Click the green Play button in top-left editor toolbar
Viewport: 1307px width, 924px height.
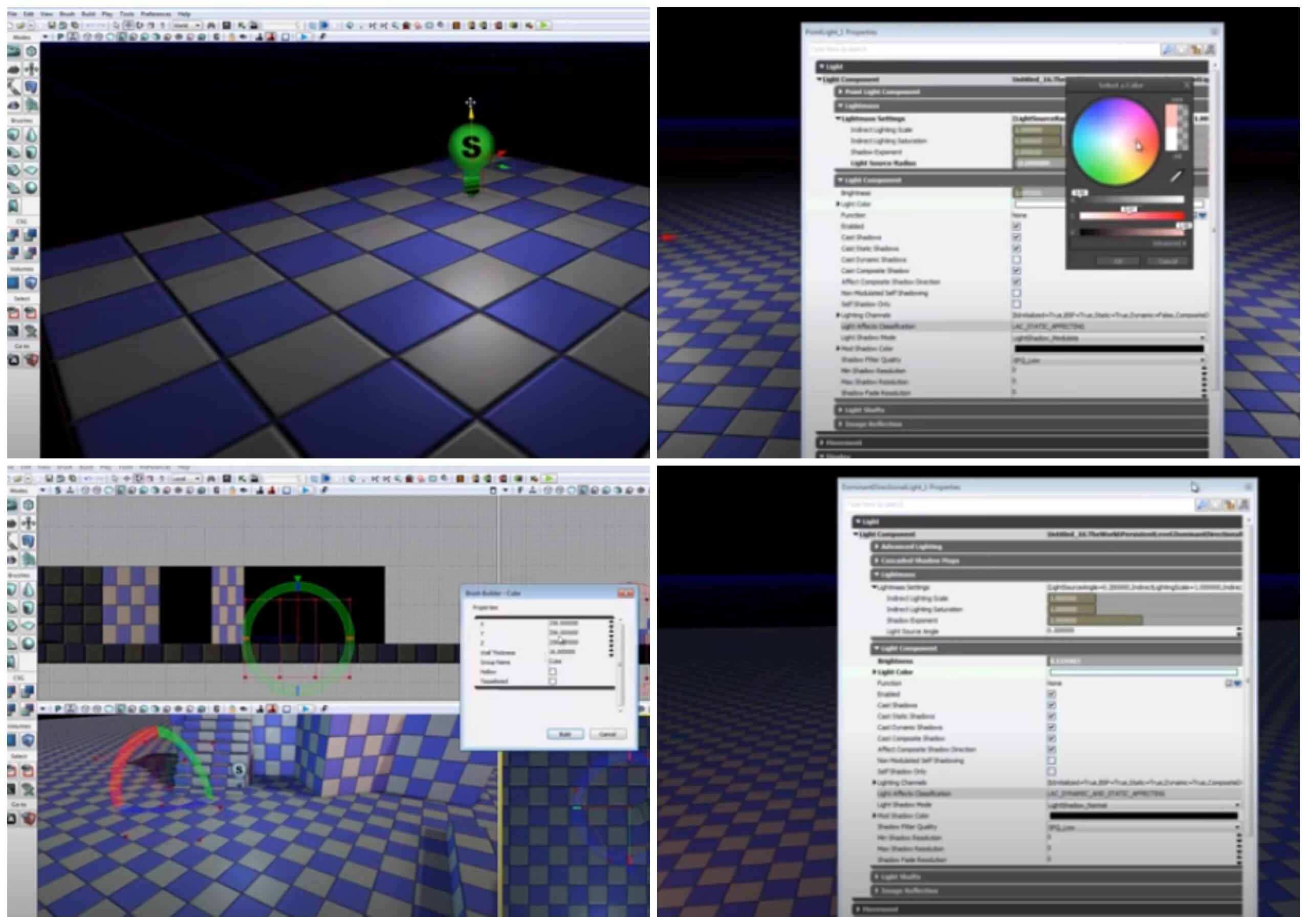coord(543,25)
